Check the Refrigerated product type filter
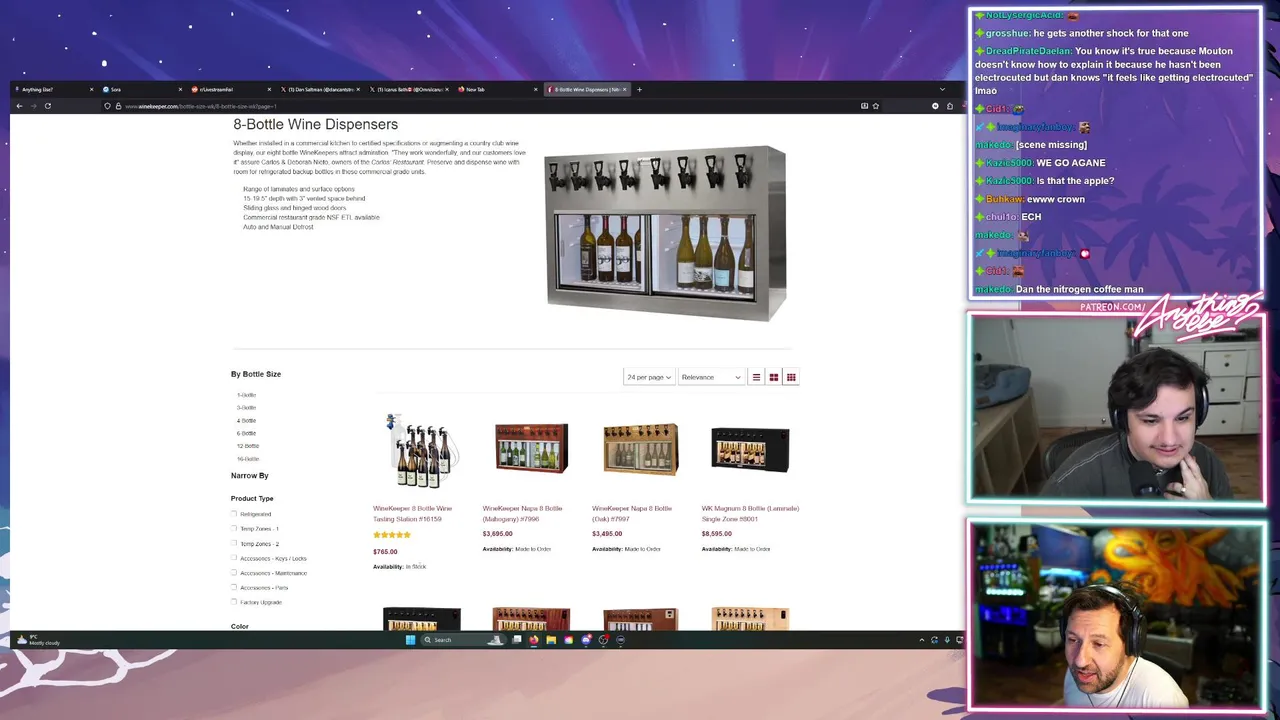Image resolution: width=1280 pixels, height=720 pixels. 234,514
